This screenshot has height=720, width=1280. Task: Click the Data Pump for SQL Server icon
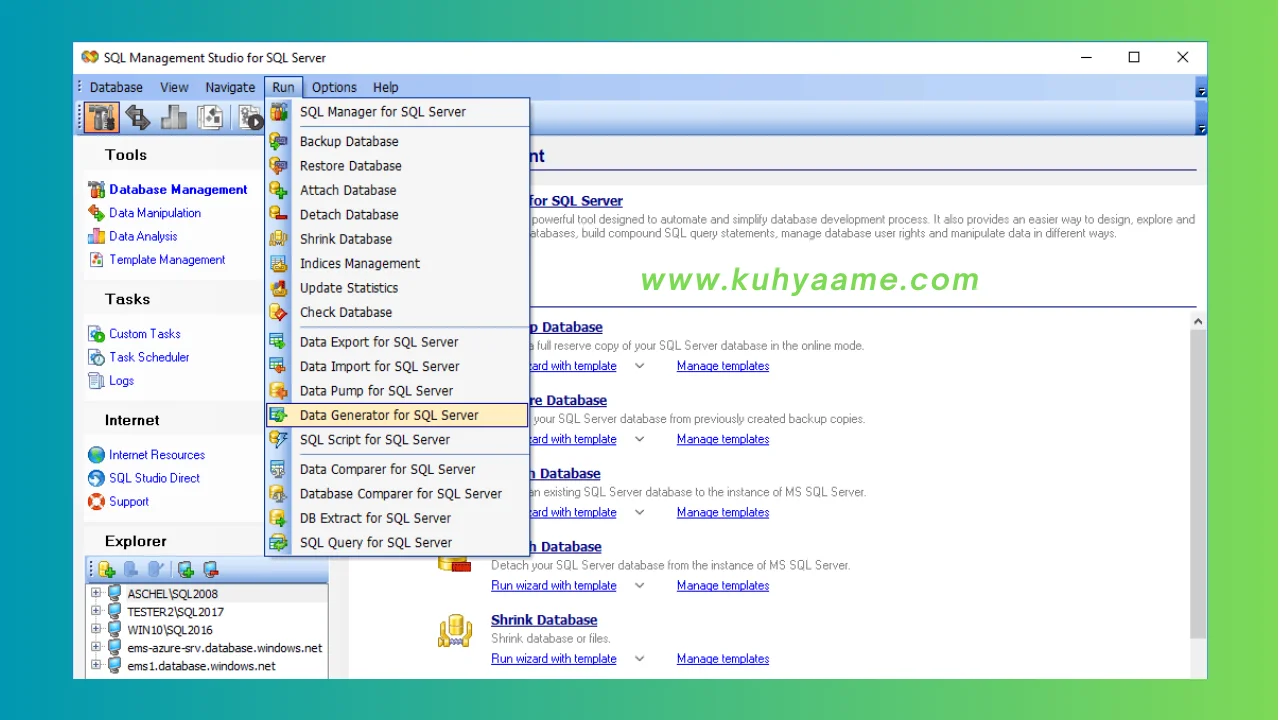tap(279, 391)
